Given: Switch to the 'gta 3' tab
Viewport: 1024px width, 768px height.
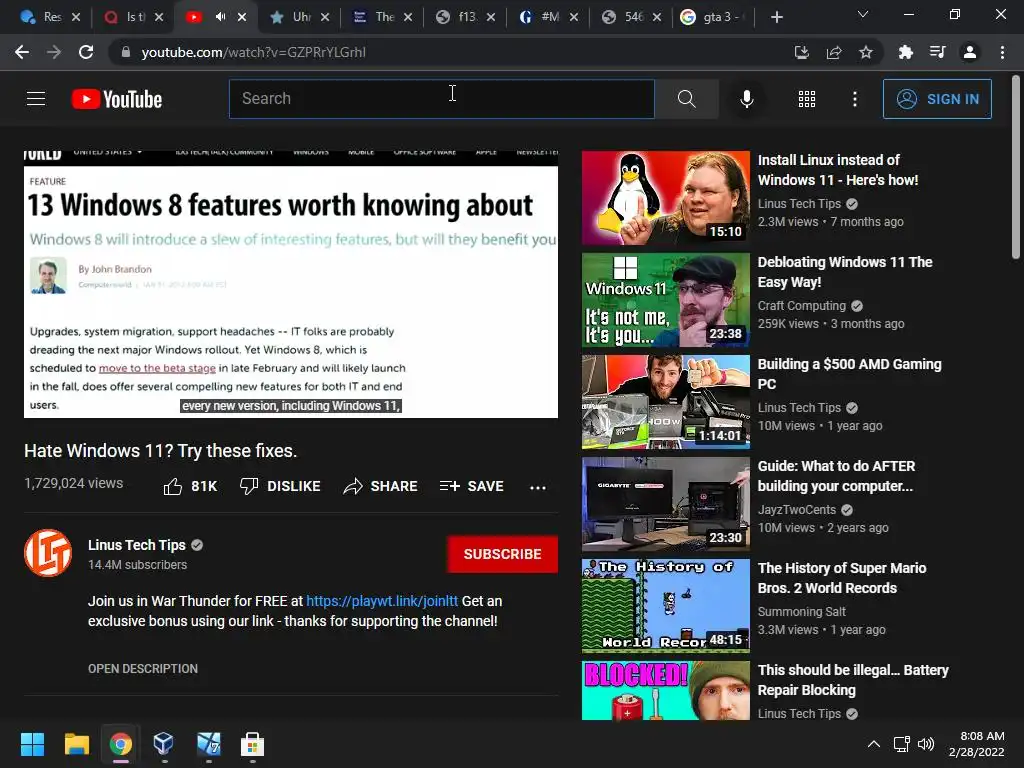Looking at the screenshot, I should coord(712,17).
